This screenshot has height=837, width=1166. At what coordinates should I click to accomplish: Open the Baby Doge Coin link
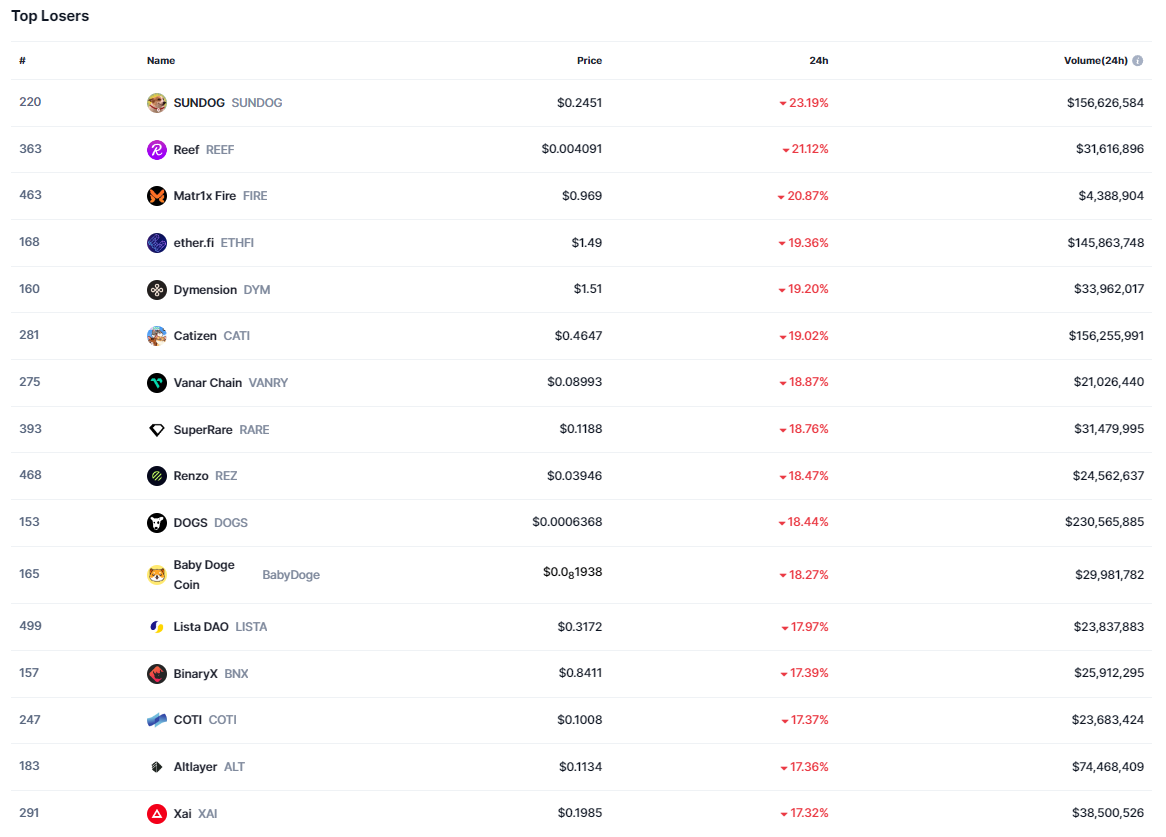(204, 575)
